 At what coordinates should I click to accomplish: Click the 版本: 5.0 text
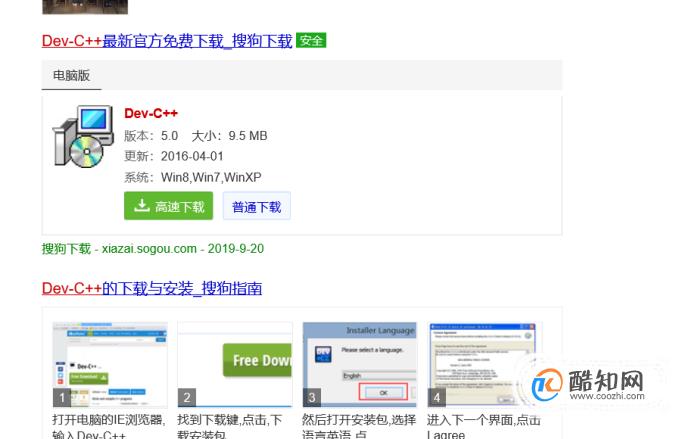click(151, 136)
